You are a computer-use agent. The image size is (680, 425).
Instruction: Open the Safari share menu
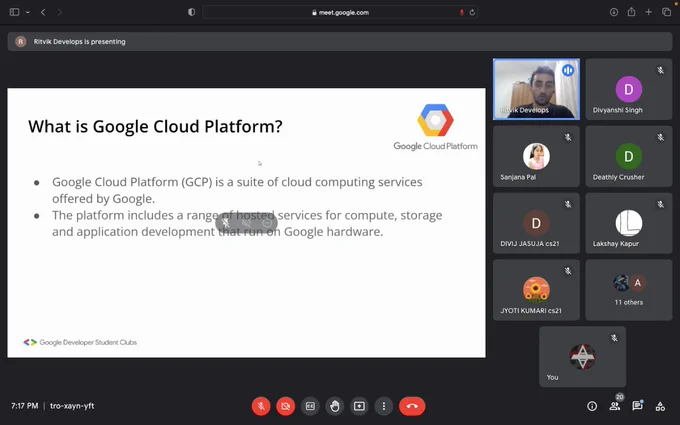[x=631, y=12]
